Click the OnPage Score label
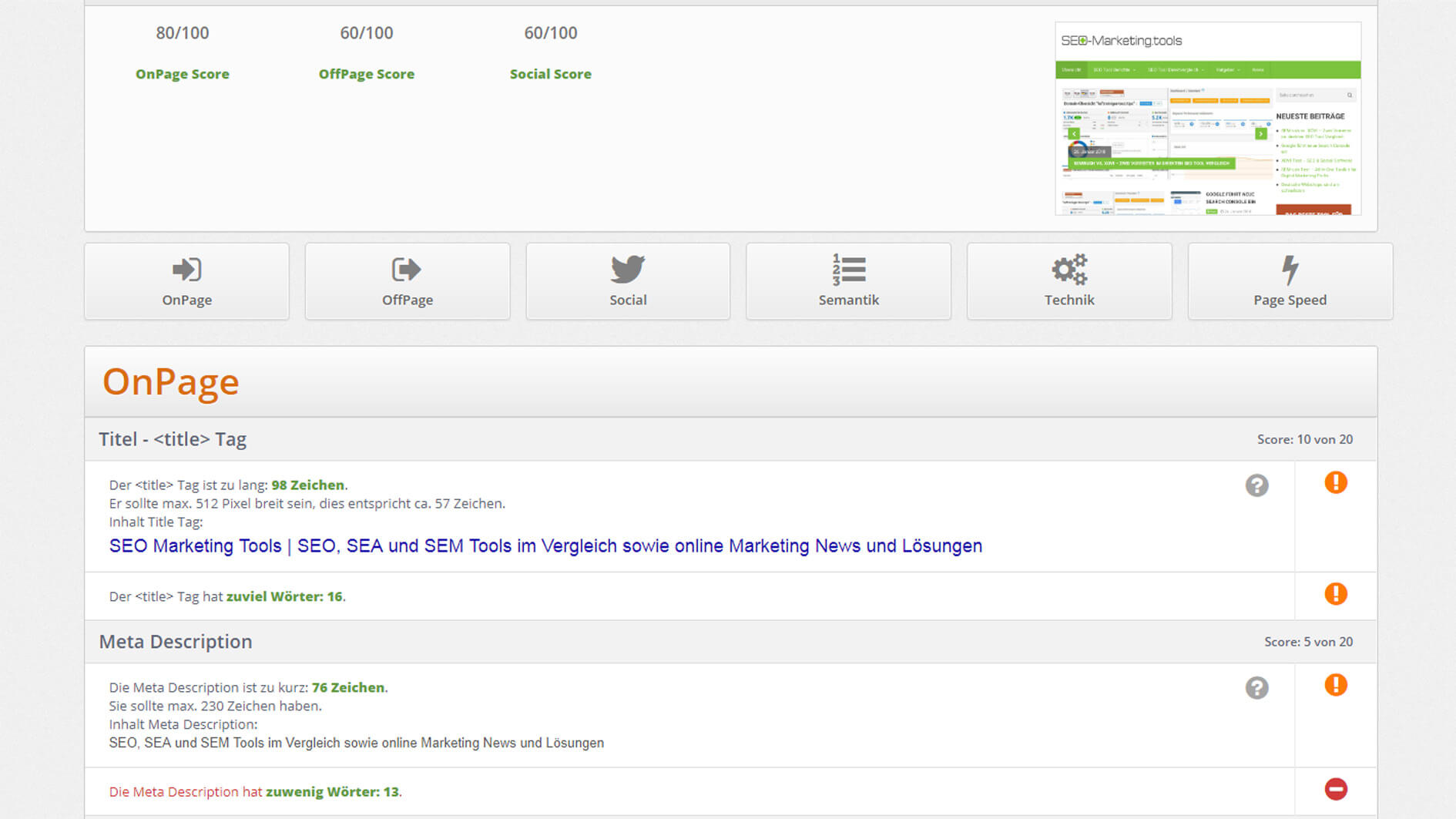The image size is (1456, 819). click(183, 74)
